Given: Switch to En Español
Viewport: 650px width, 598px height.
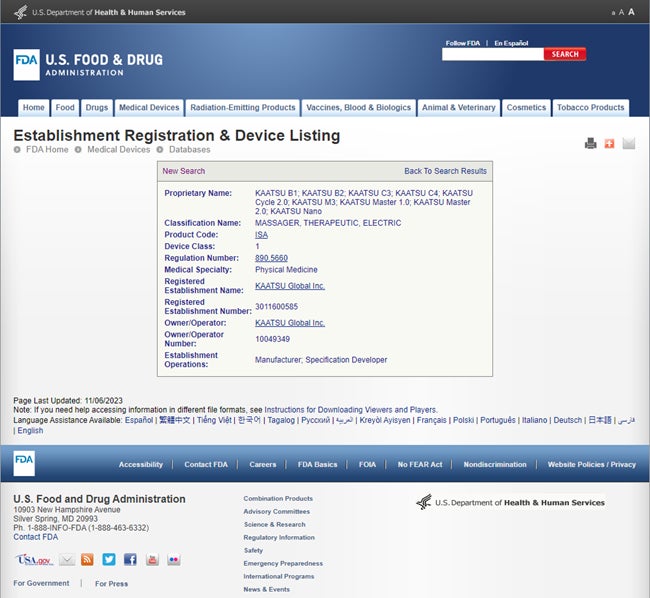Looking at the screenshot, I should pyautogui.click(x=511, y=43).
